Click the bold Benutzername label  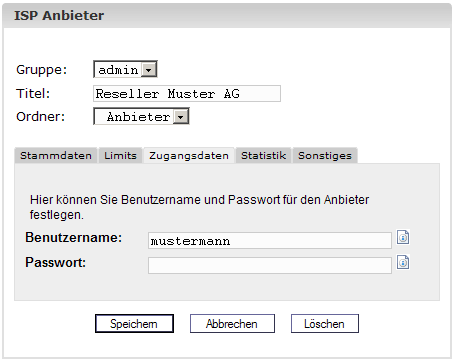tap(74, 238)
